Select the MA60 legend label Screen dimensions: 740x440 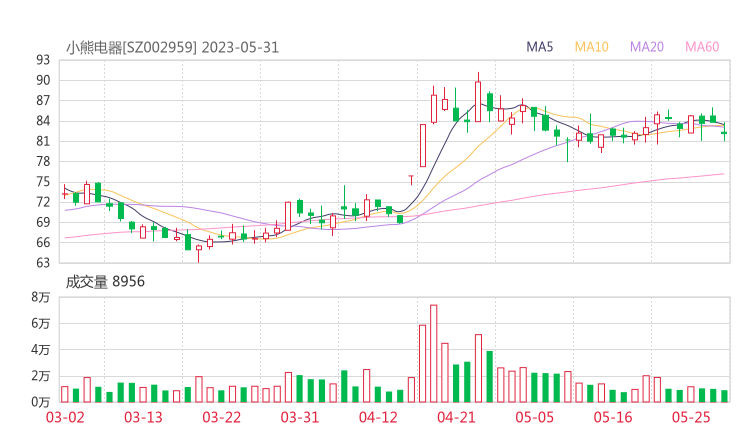pyautogui.click(x=702, y=47)
